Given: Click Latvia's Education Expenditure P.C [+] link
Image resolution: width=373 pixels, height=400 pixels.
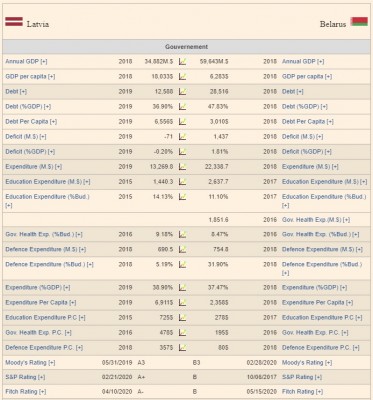Looking at the screenshot, I should pyautogui.click(x=45, y=317).
